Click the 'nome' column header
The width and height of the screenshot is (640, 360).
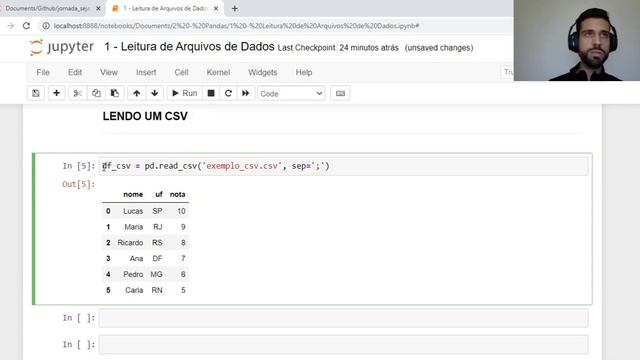(x=133, y=195)
